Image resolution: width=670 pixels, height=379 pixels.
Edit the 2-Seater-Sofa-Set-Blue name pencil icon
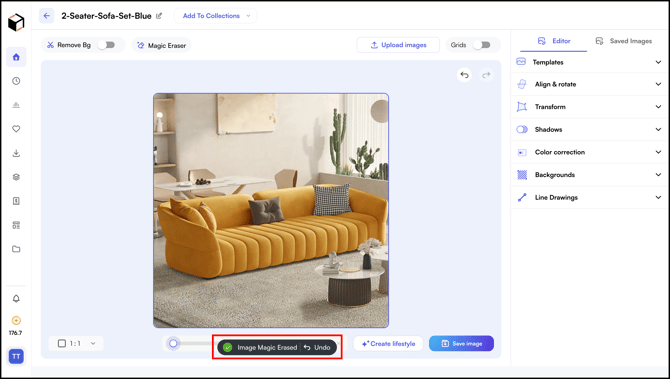click(159, 16)
